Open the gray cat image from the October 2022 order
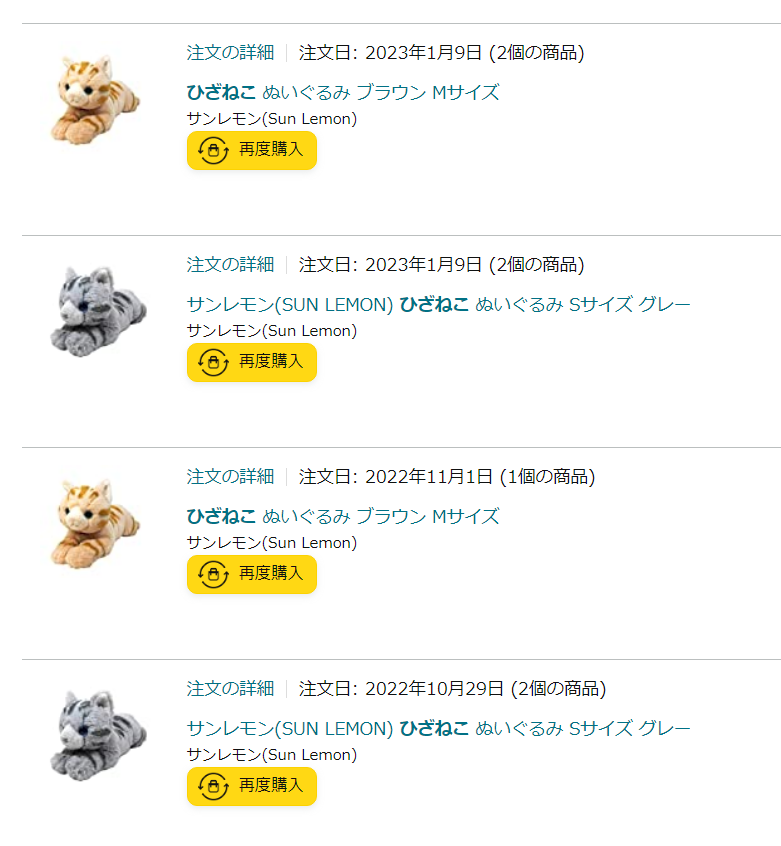Viewport: 781px width, 846px height. pyautogui.click(x=97, y=734)
